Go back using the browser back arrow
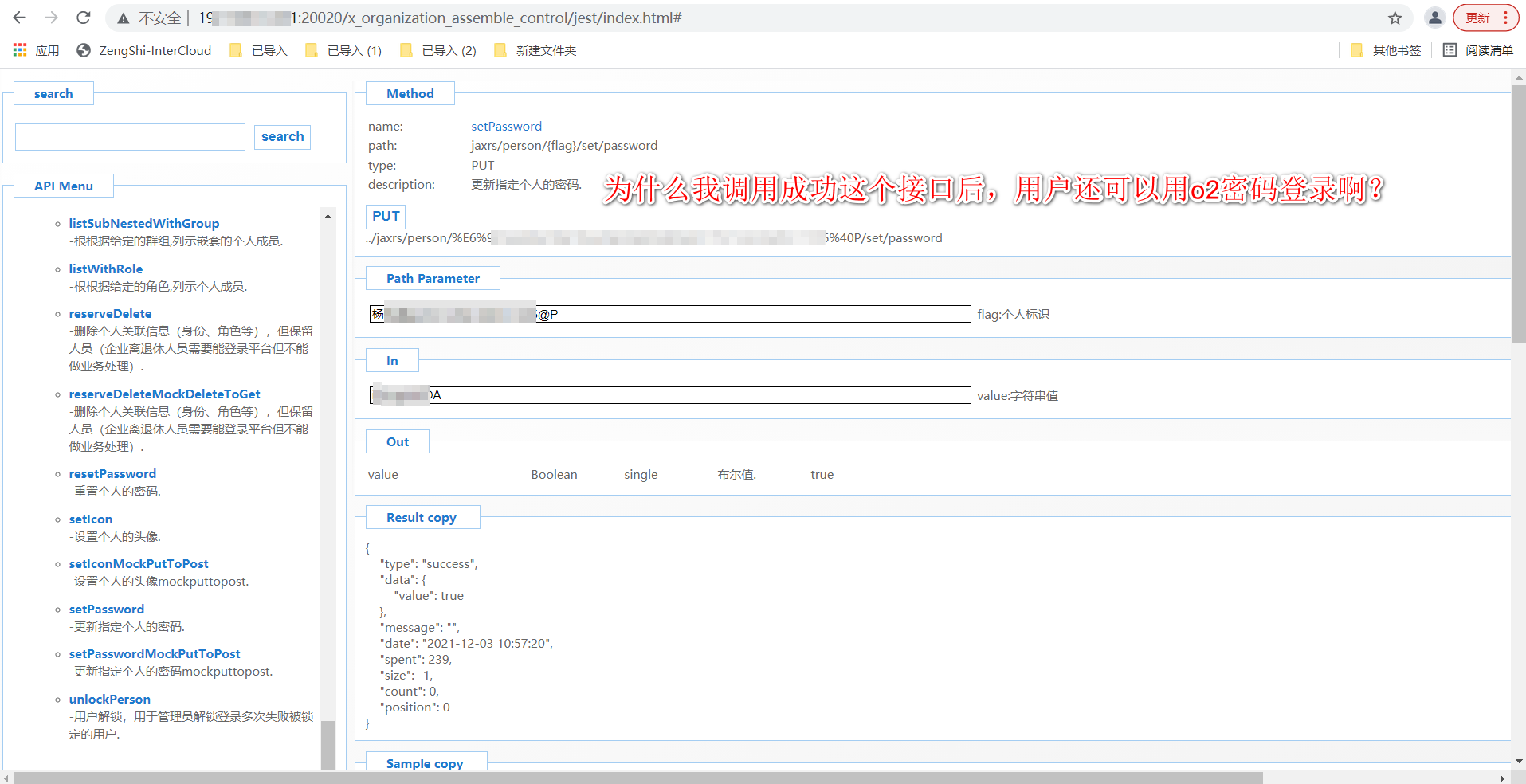 click(x=20, y=18)
